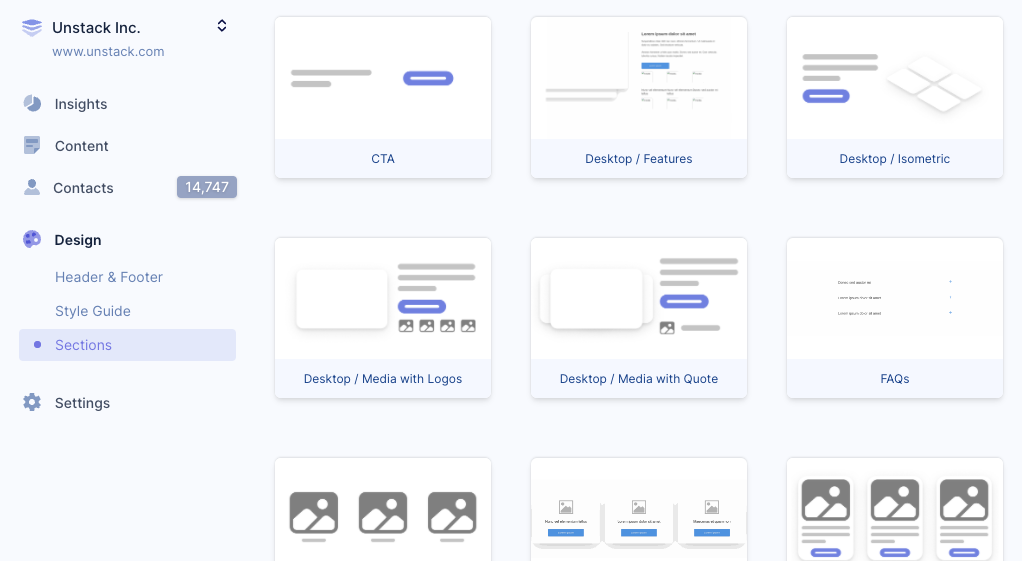The image size is (1022, 561).
Task: Click the Sections bullet dot indicator
Action: [x=37, y=345]
